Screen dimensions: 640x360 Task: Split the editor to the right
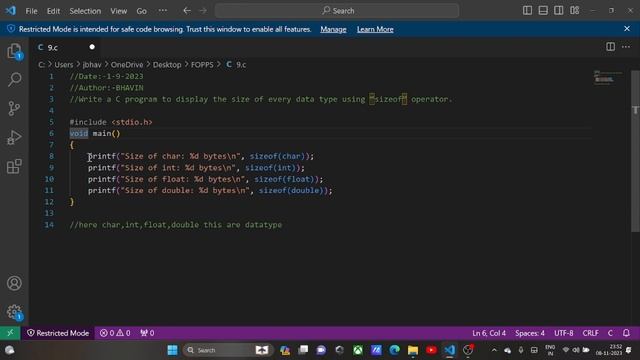610,47
